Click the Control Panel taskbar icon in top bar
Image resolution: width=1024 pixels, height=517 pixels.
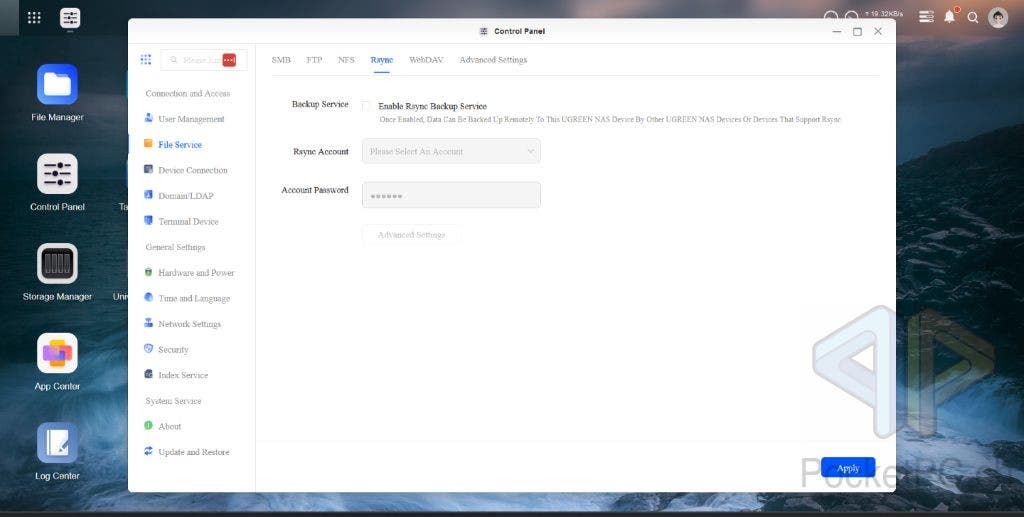(x=70, y=18)
